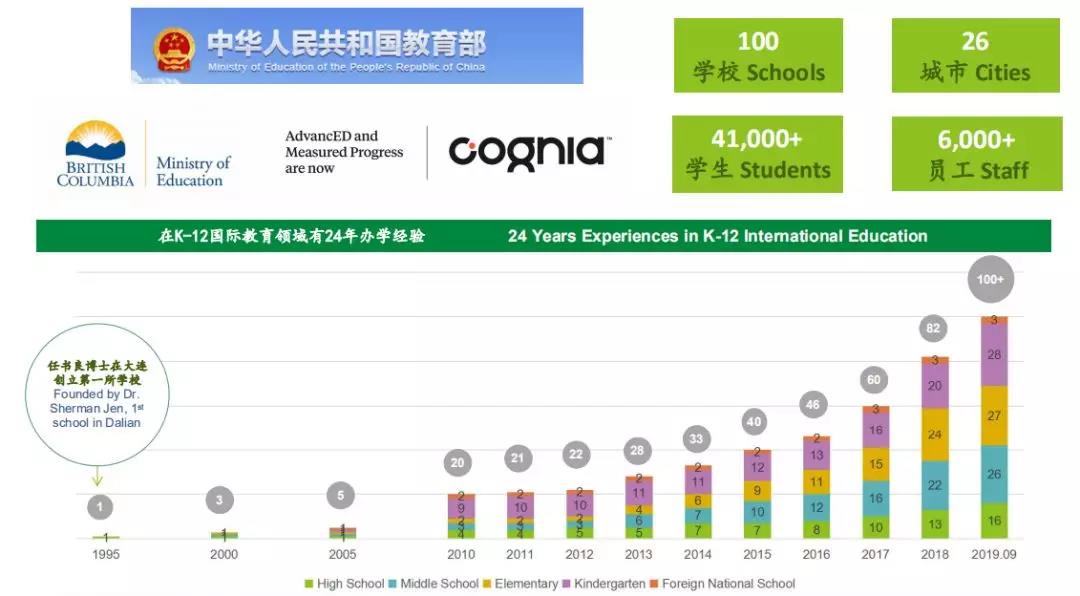Select the gray 100+ total bubble

click(x=990, y=280)
